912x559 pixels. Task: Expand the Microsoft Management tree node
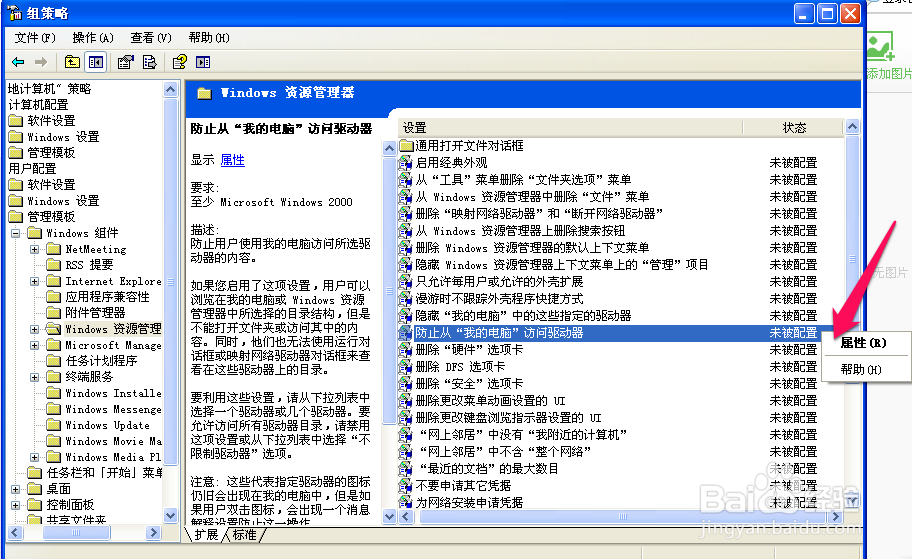34,345
